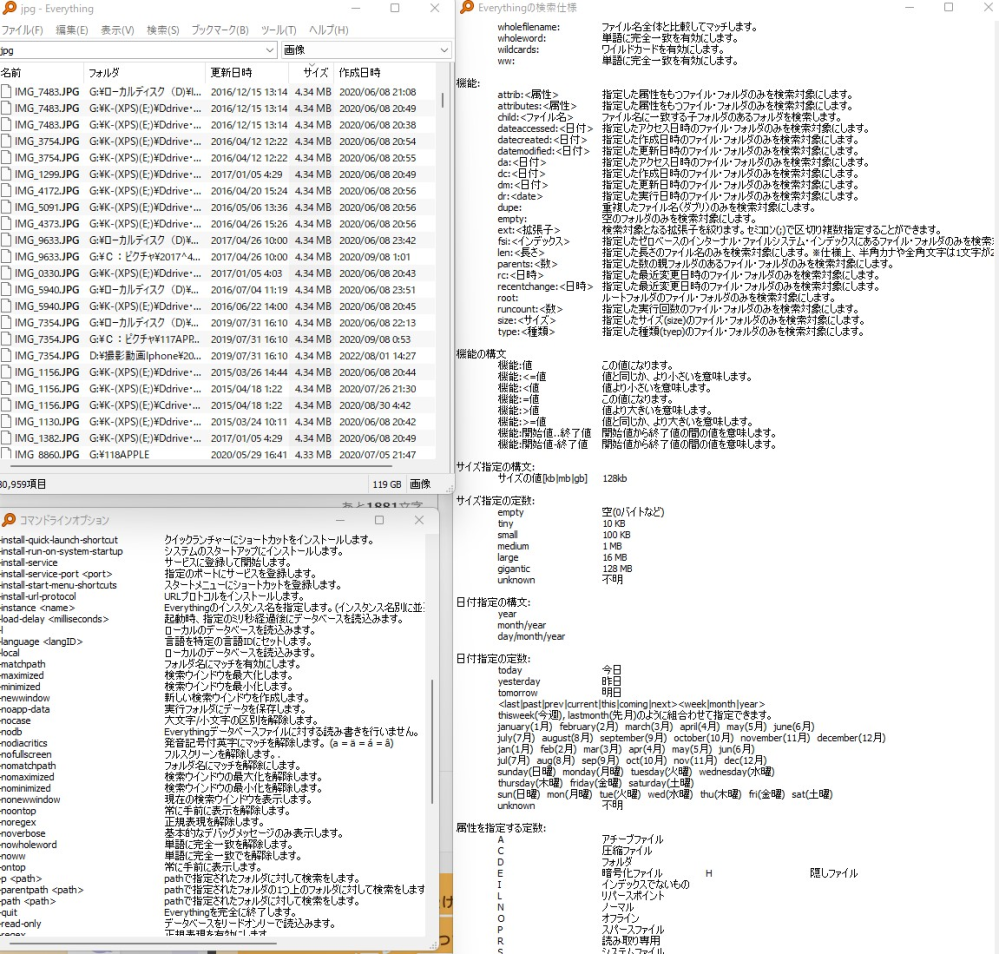Open the ファイル(F) menu

22,30
